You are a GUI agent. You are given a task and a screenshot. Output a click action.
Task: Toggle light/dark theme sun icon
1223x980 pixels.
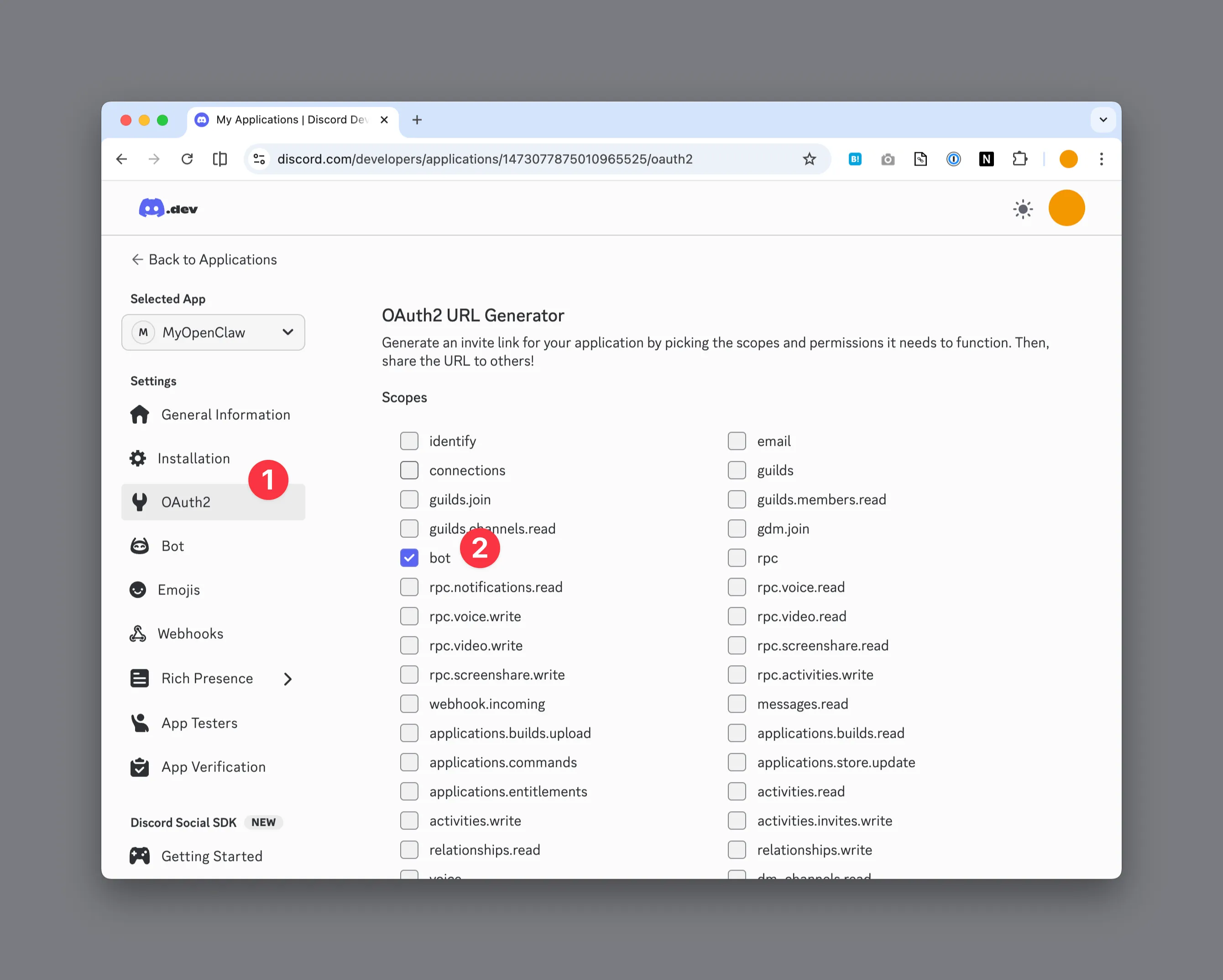1022,209
